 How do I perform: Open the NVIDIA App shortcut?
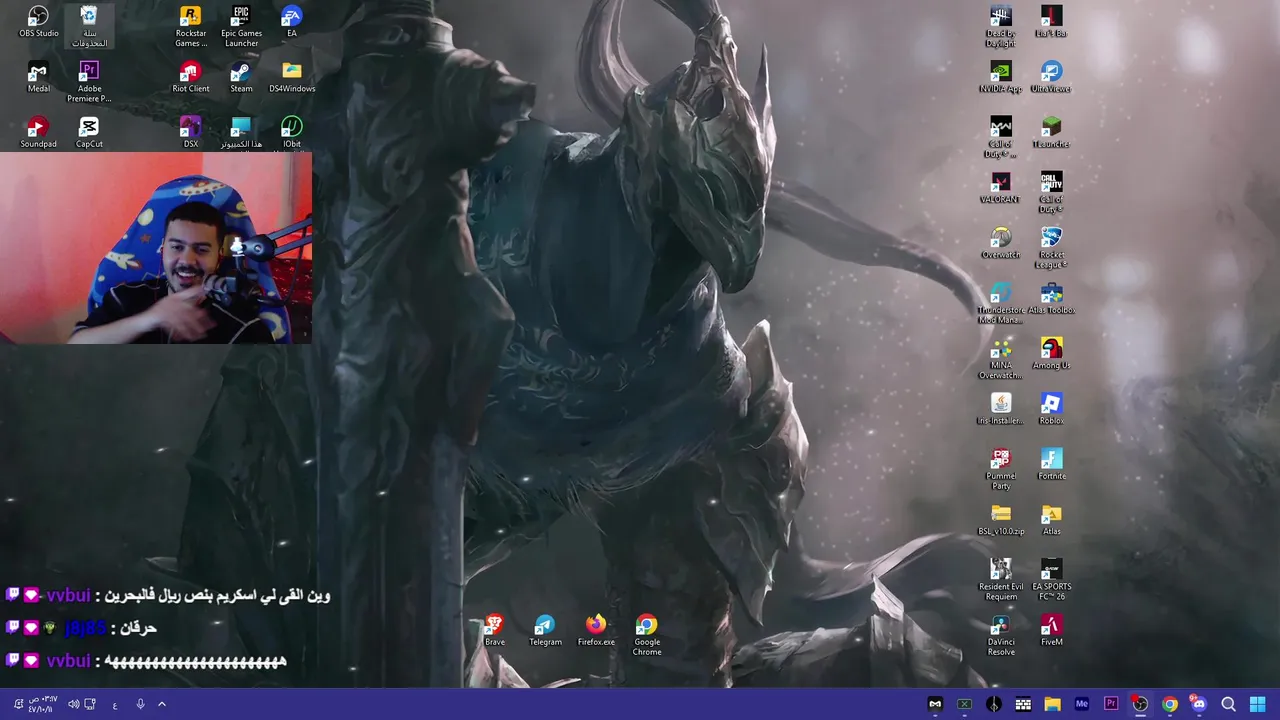(x=1000, y=77)
